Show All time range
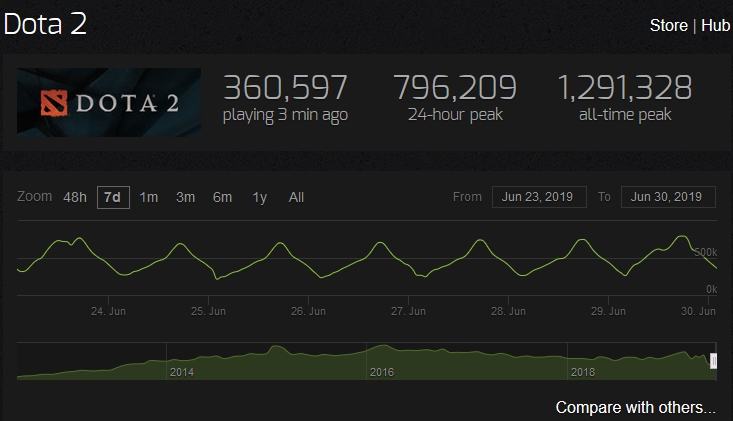The image size is (733, 421). (296, 197)
